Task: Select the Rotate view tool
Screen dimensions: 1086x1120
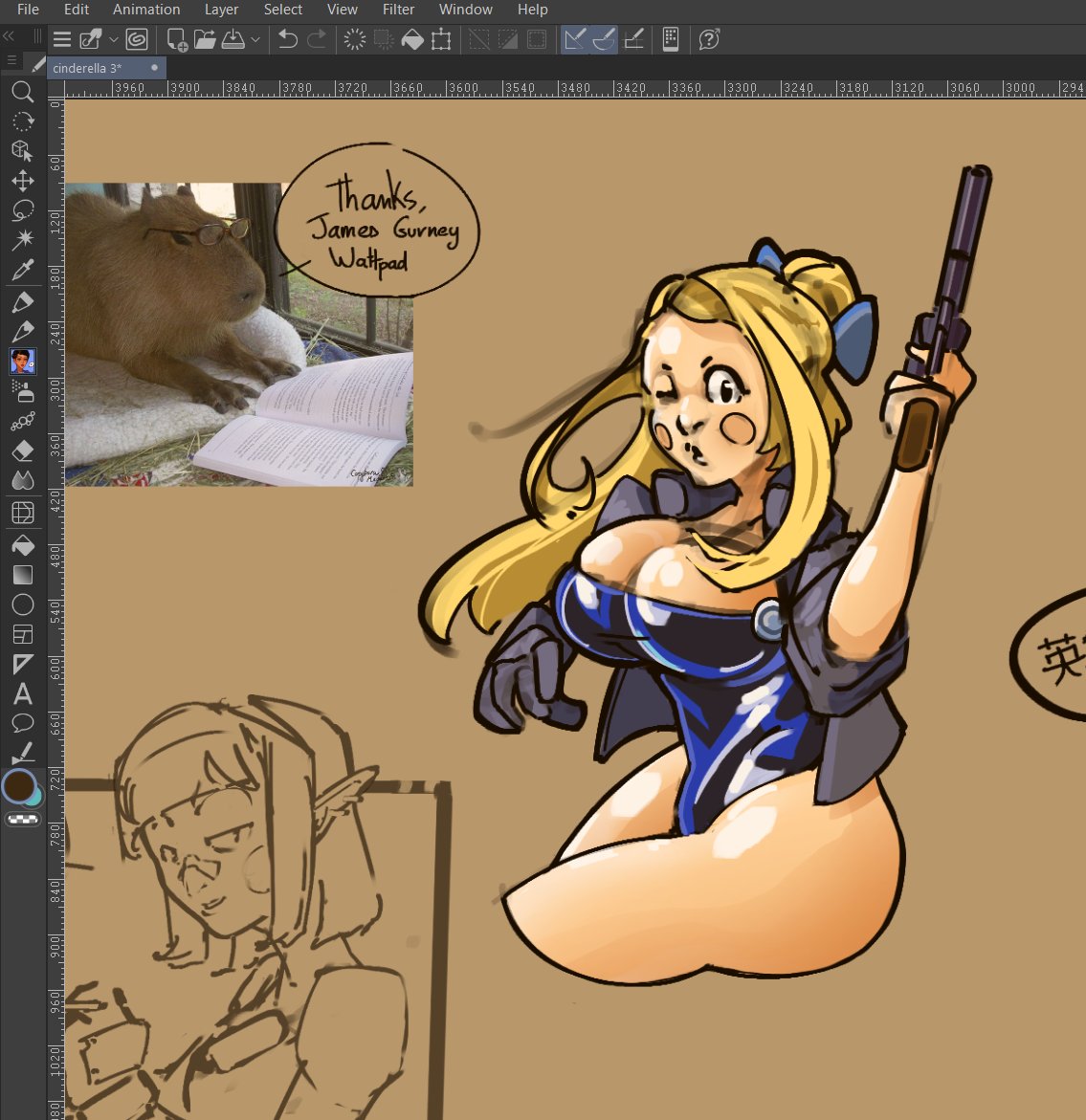Action: [x=23, y=121]
